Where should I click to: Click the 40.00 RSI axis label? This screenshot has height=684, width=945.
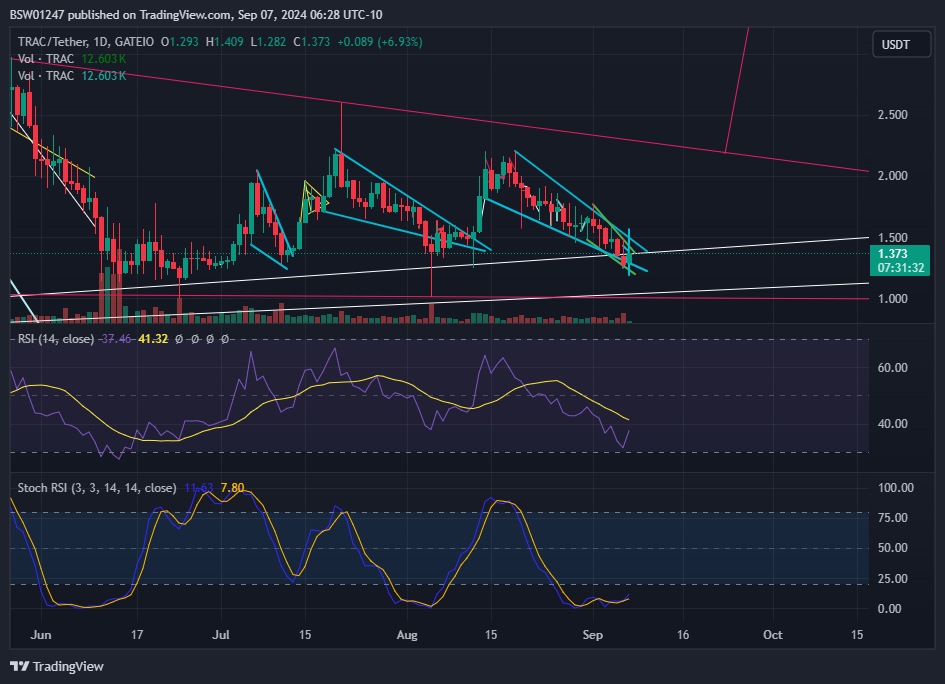coord(893,424)
